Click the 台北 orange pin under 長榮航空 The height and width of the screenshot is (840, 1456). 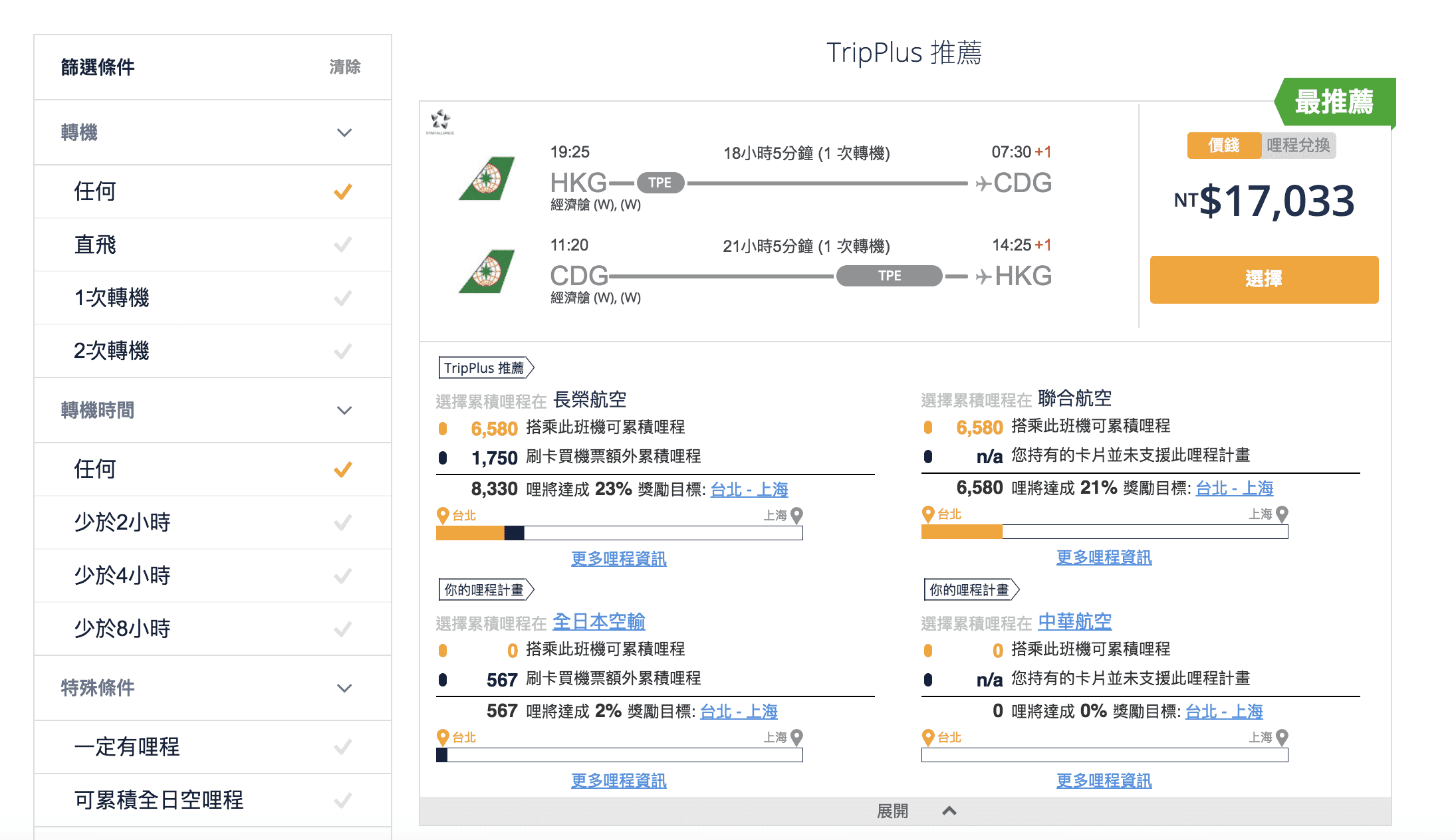(443, 516)
